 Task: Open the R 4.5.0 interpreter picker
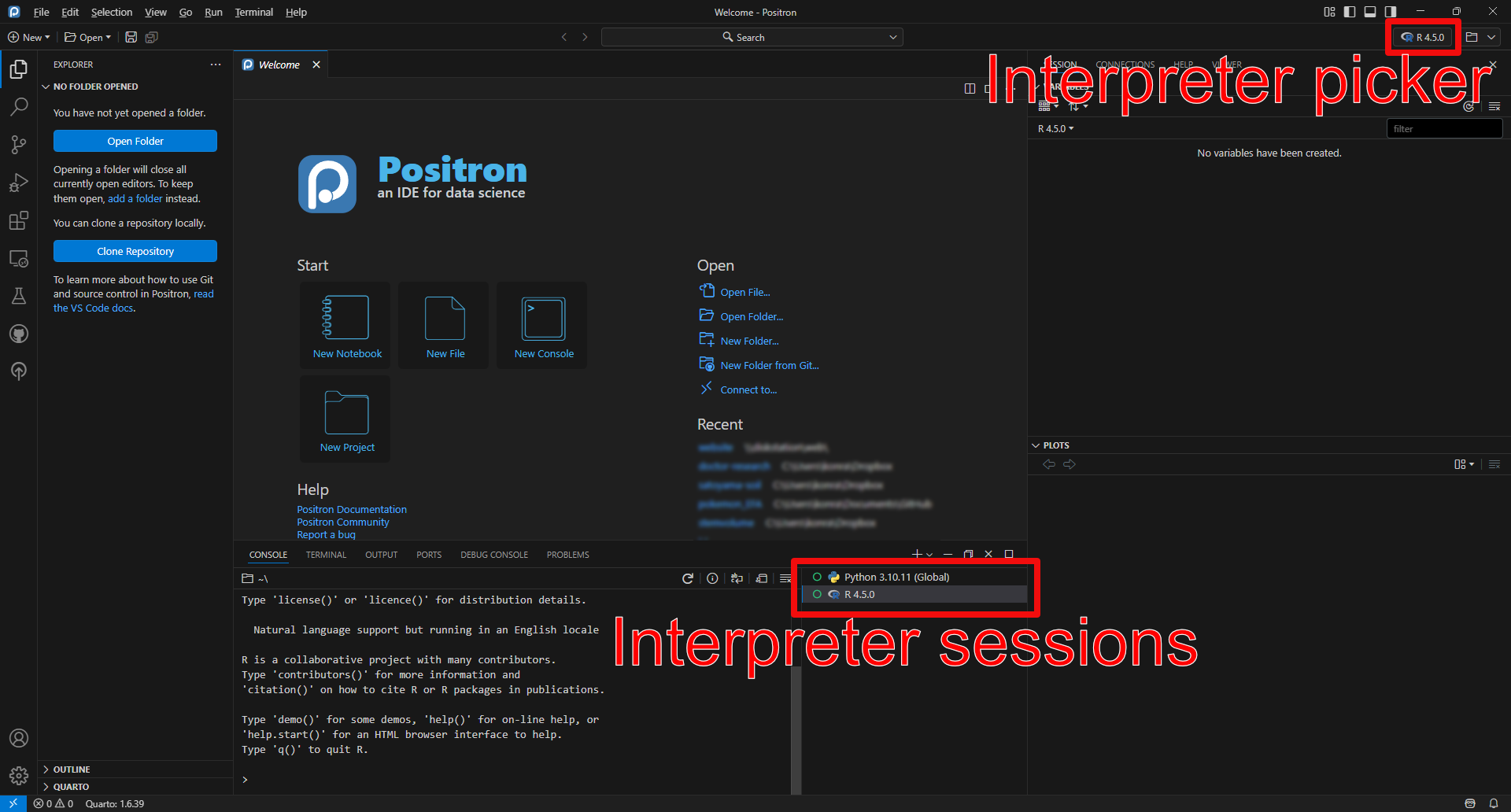pyautogui.click(x=1423, y=37)
